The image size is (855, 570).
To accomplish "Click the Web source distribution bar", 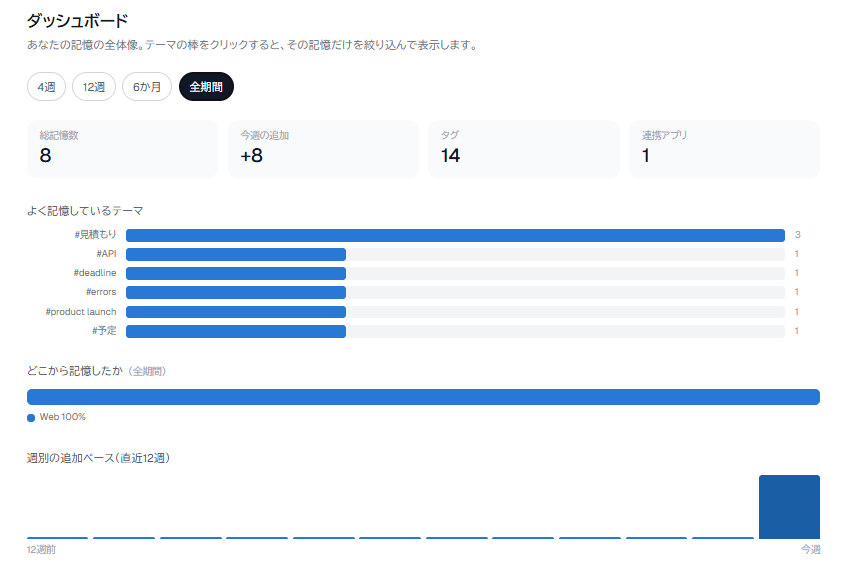I will point(423,397).
